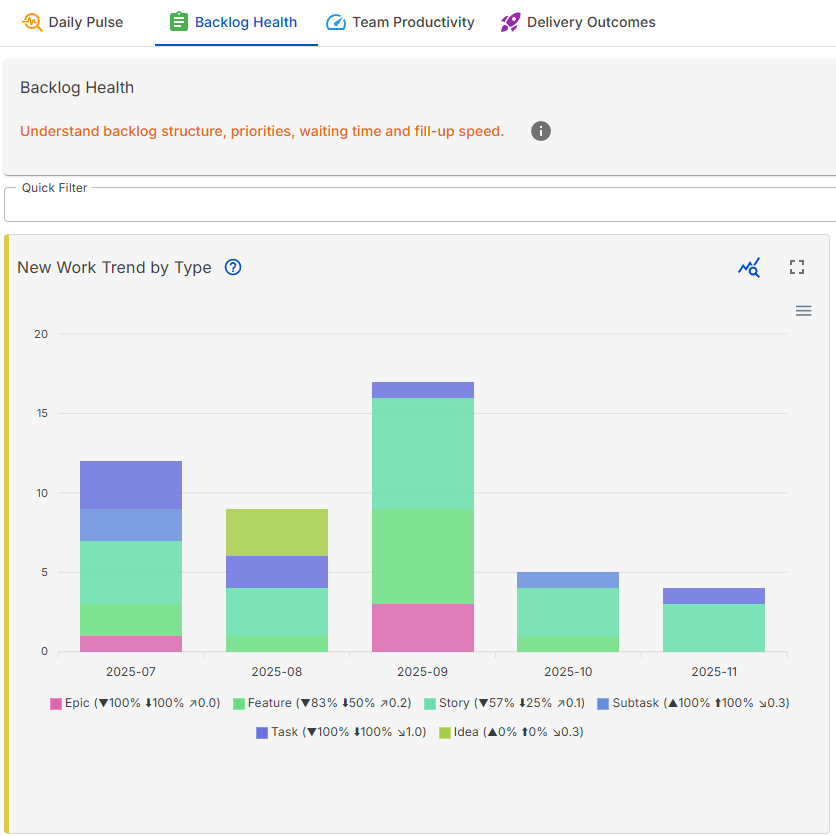Switch to the Team Productivity tab

[413, 22]
